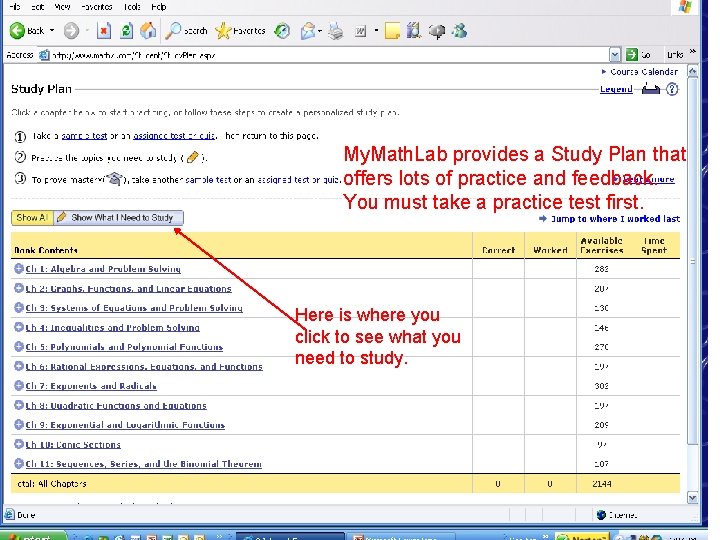Image resolution: width=720 pixels, height=540 pixels.
Task: Expand Ch 11: Sequences, Series plus icon
Action: [x=18, y=464]
